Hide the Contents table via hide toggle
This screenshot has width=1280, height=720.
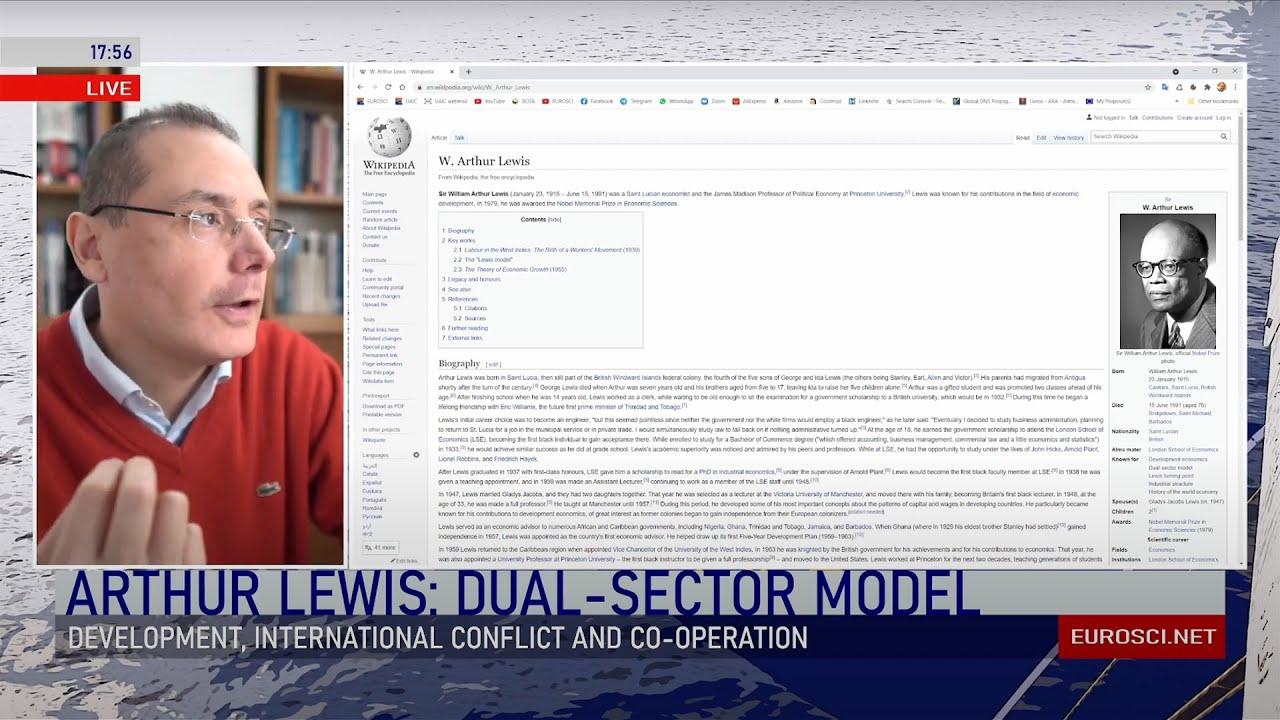(x=554, y=219)
